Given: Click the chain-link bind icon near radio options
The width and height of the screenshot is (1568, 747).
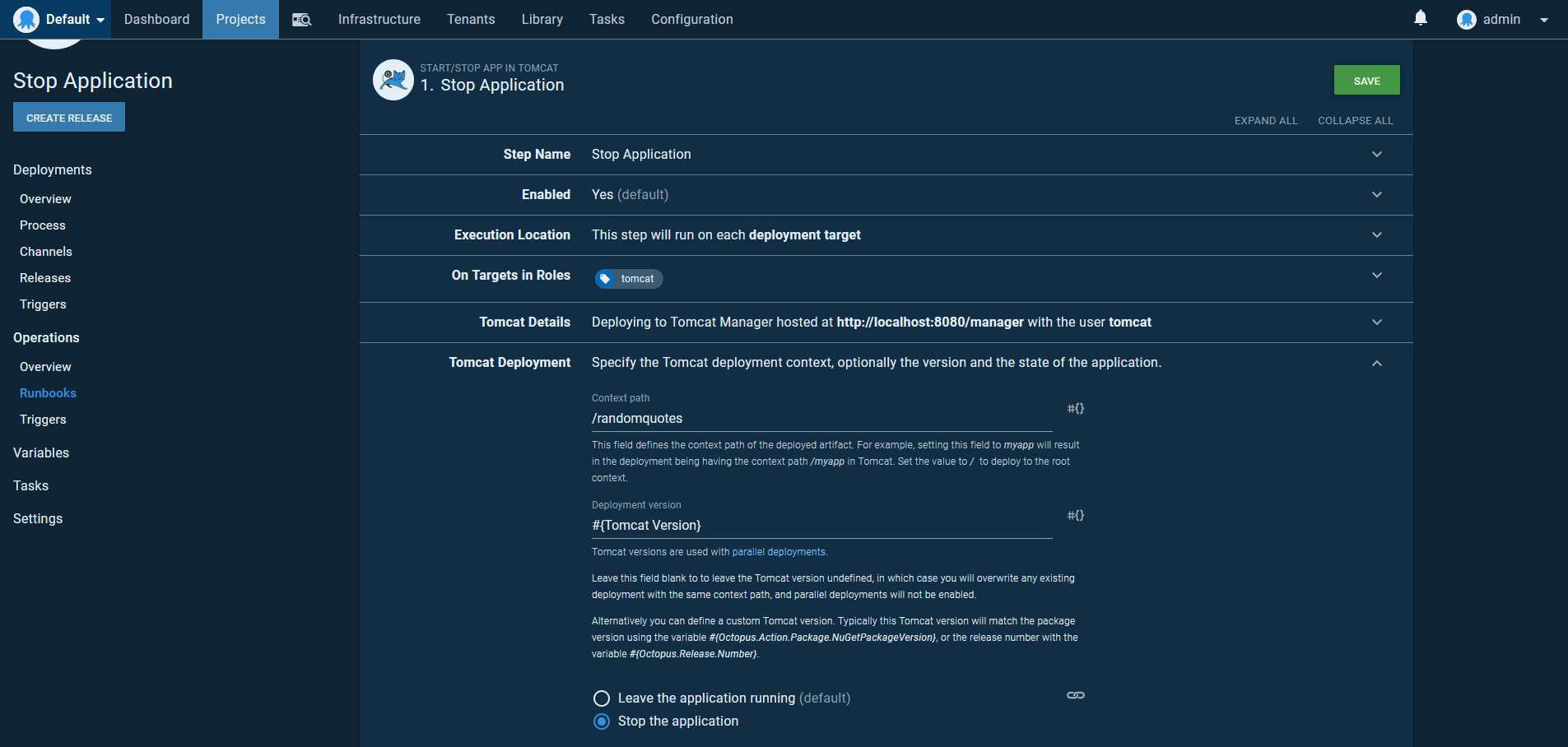Looking at the screenshot, I should [x=1075, y=696].
